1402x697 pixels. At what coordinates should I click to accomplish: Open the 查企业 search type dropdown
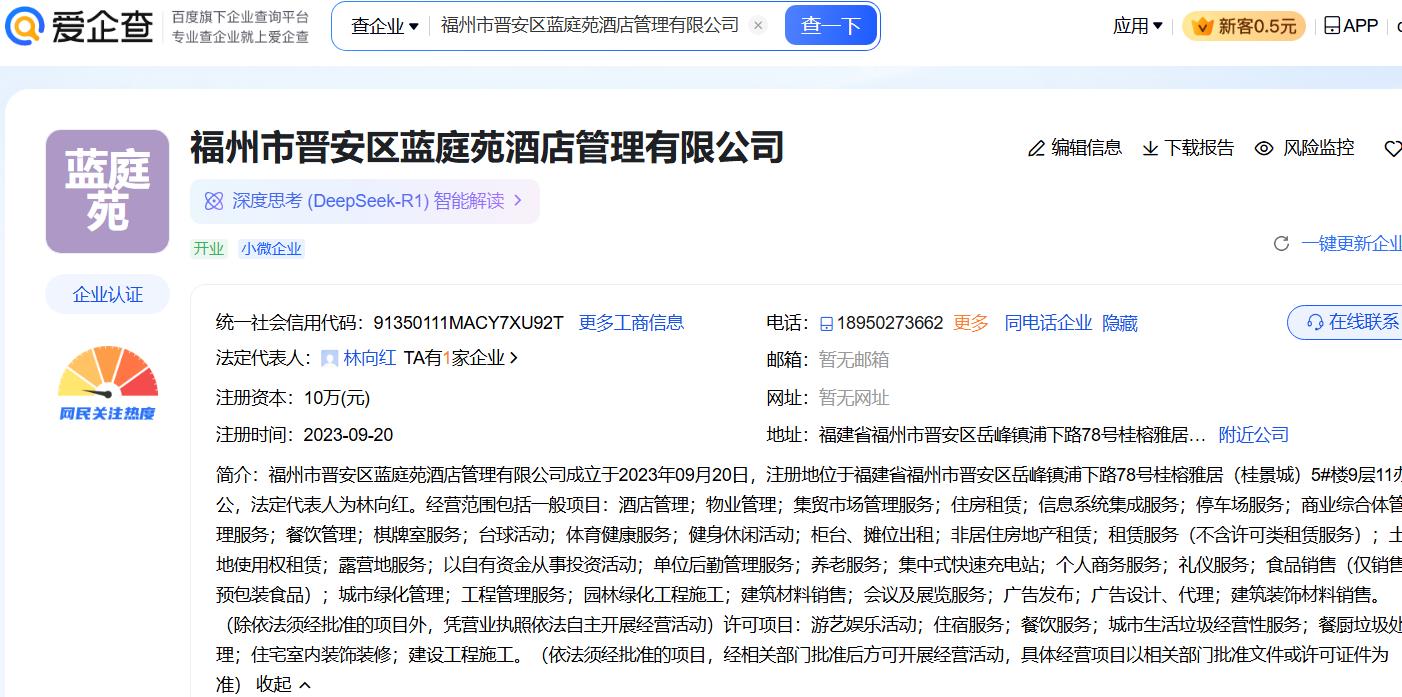coord(384,26)
